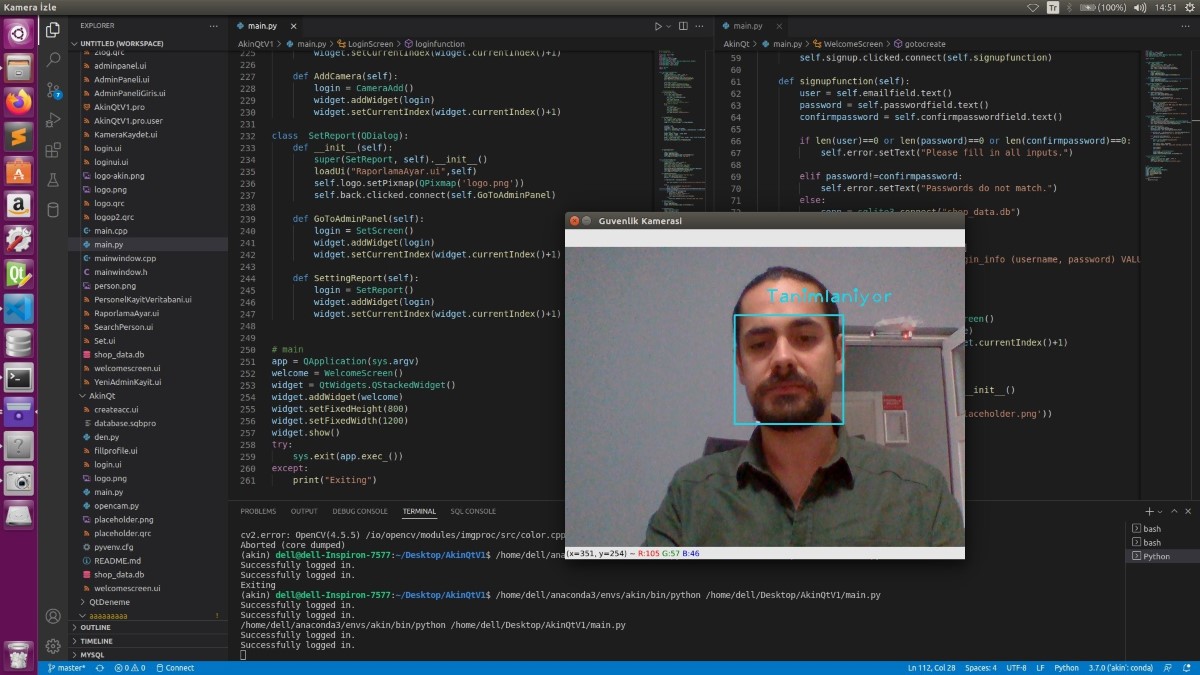Open the Search view in activity bar
The width and height of the screenshot is (1200, 675).
pyautogui.click(x=53, y=60)
